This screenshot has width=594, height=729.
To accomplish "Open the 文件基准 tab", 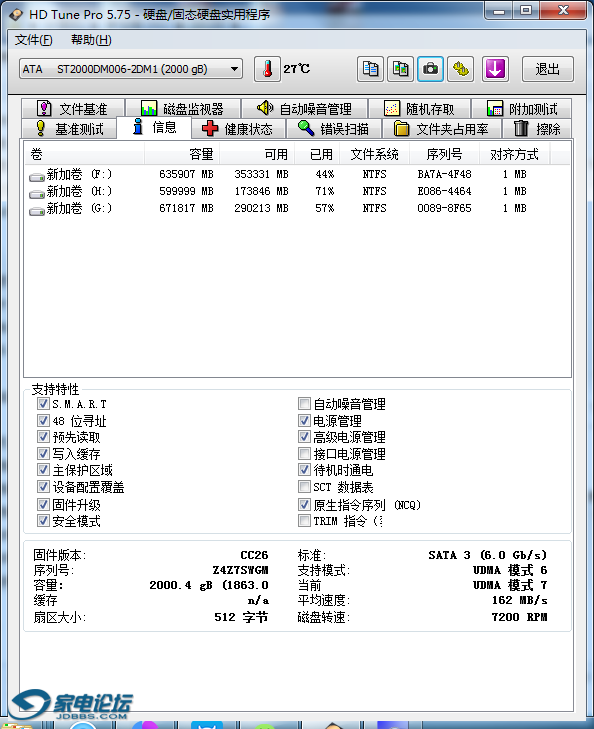I will pyautogui.click(x=73, y=109).
